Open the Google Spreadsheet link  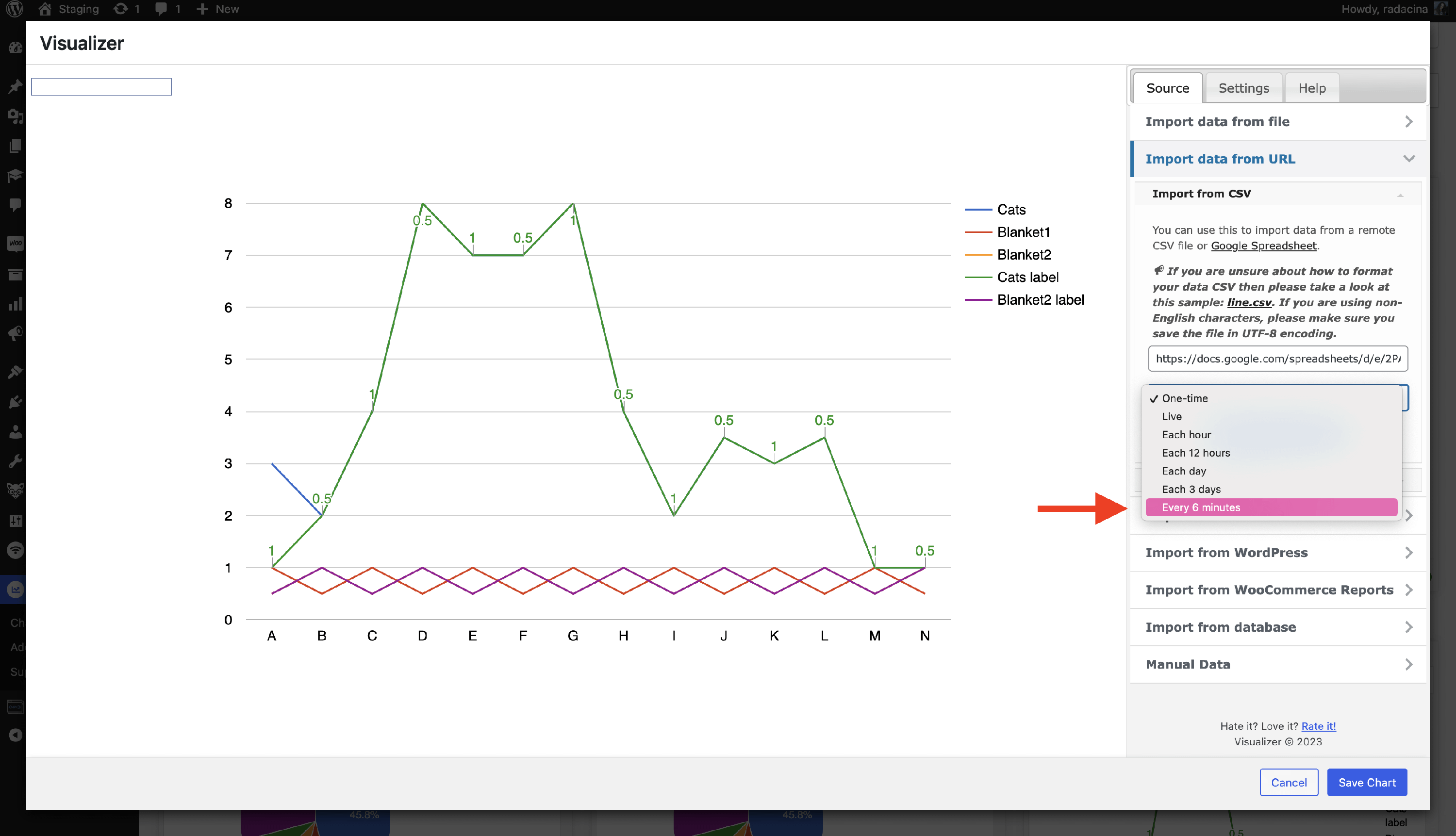[x=1264, y=246]
